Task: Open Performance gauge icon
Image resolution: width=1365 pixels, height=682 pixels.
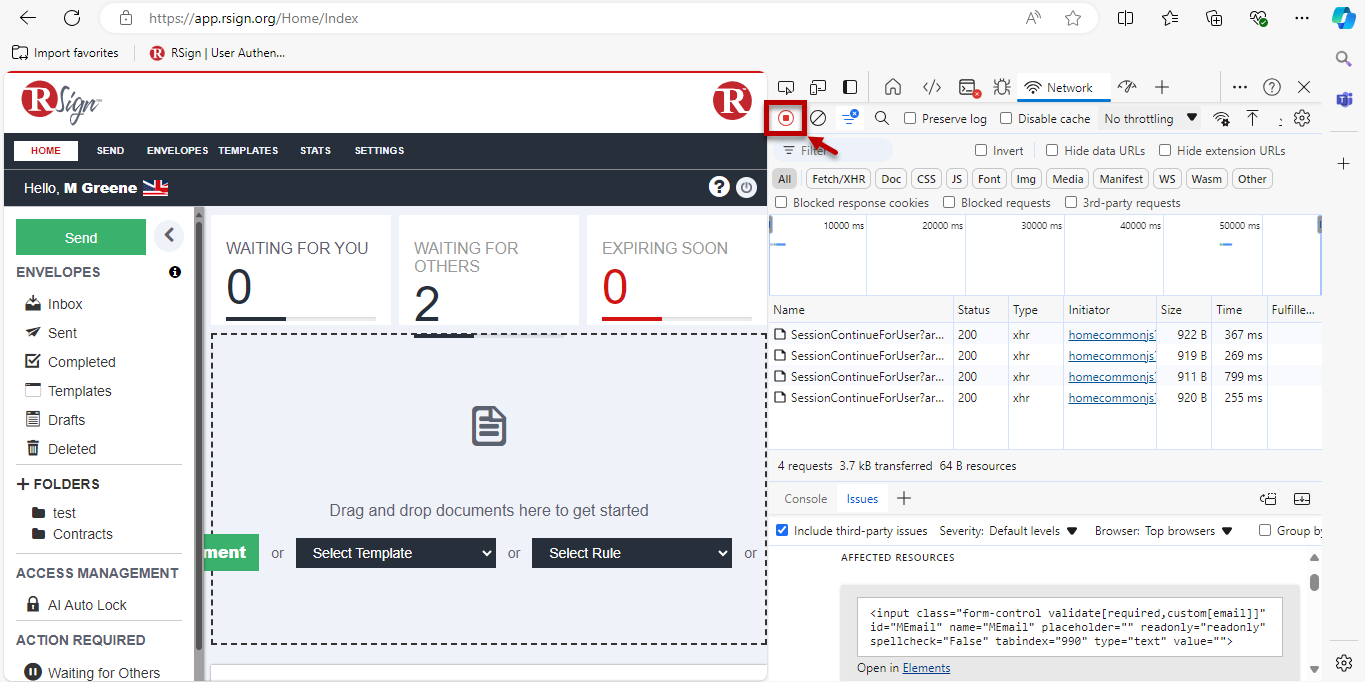Action: pyautogui.click(x=1127, y=87)
